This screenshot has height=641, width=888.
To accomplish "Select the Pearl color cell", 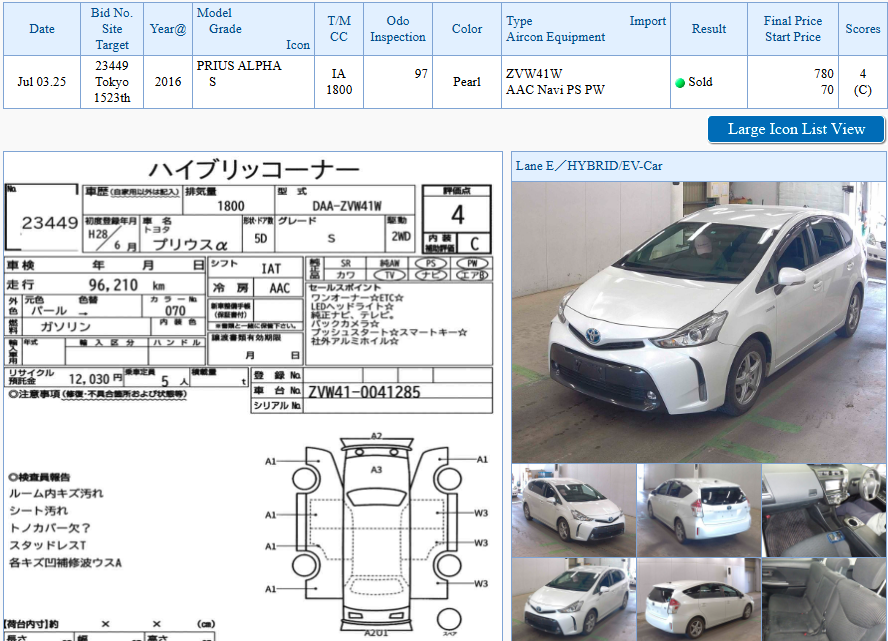I will point(467,82).
